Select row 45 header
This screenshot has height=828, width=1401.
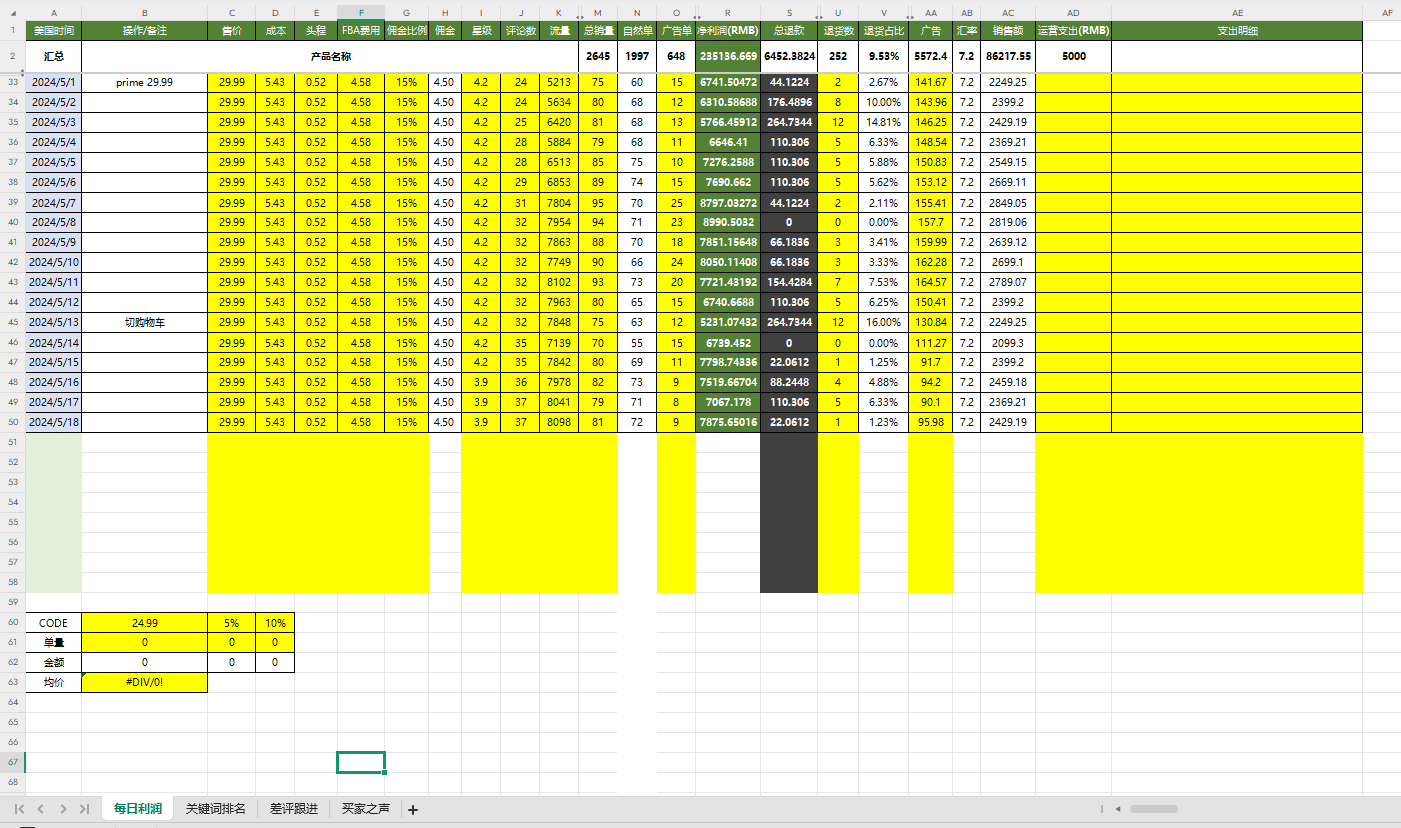(12, 322)
